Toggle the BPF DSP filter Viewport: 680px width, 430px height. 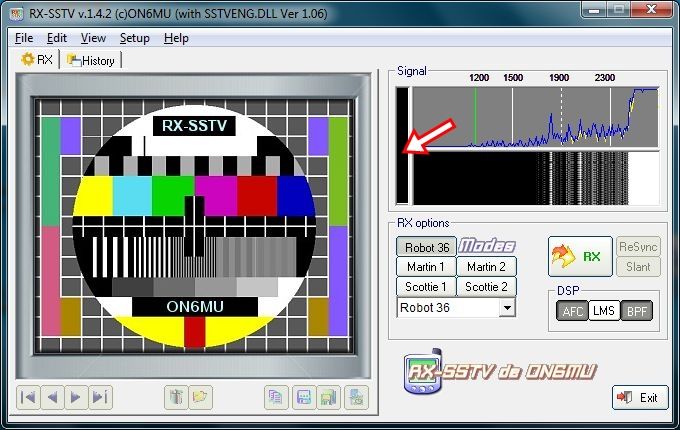(x=637, y=311)
